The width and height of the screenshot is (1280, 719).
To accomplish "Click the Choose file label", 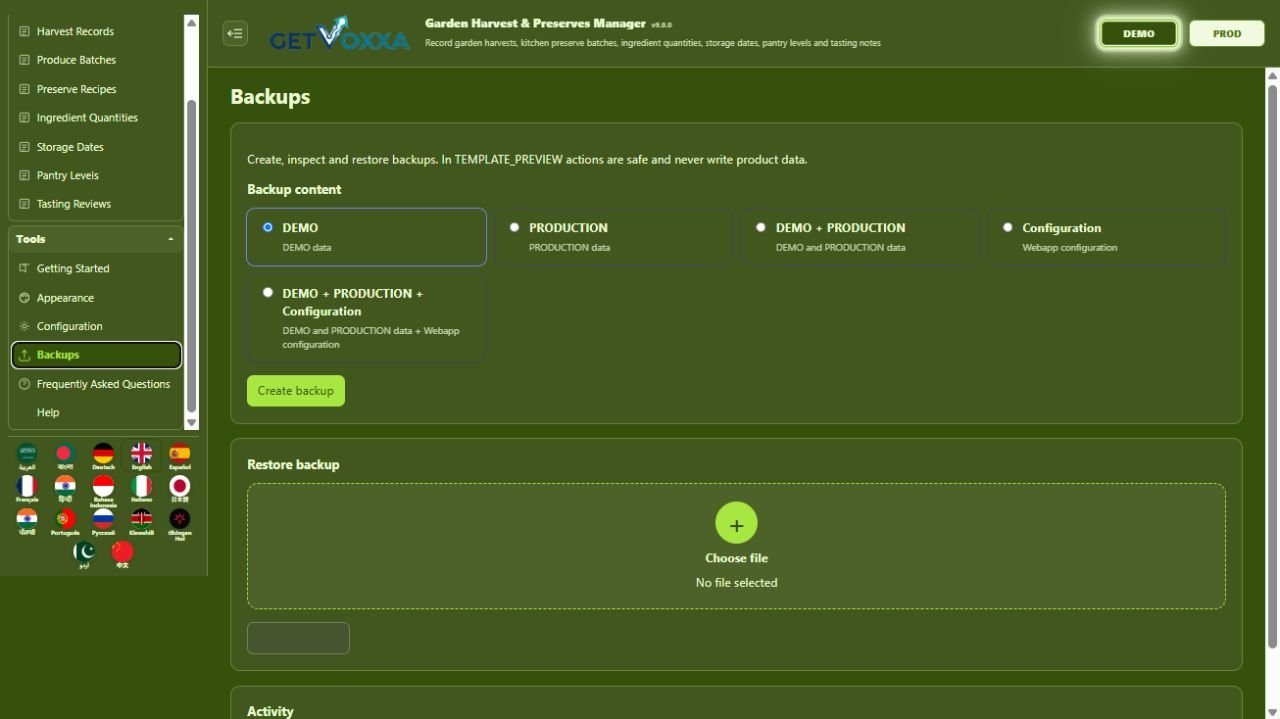I will tap(736, 558).
